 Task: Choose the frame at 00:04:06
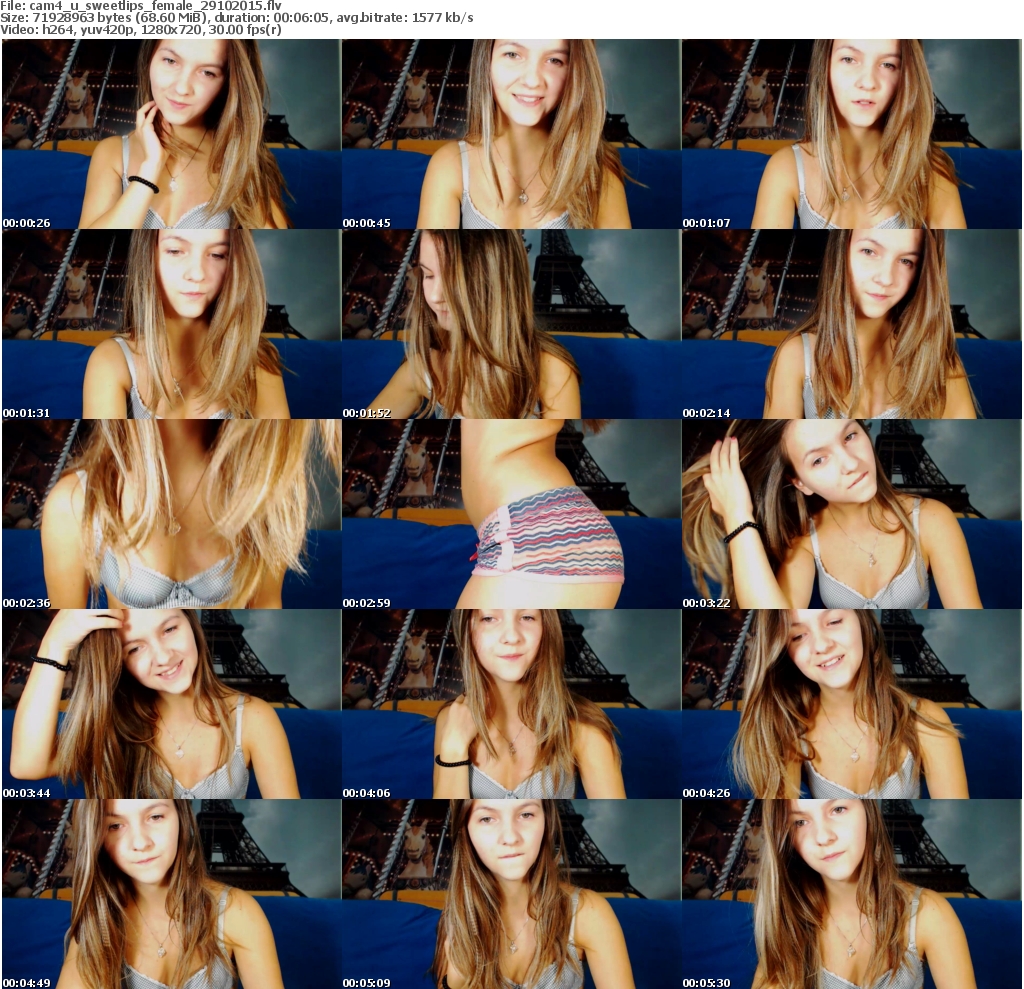pyautogui.click(x=511, y=704)
